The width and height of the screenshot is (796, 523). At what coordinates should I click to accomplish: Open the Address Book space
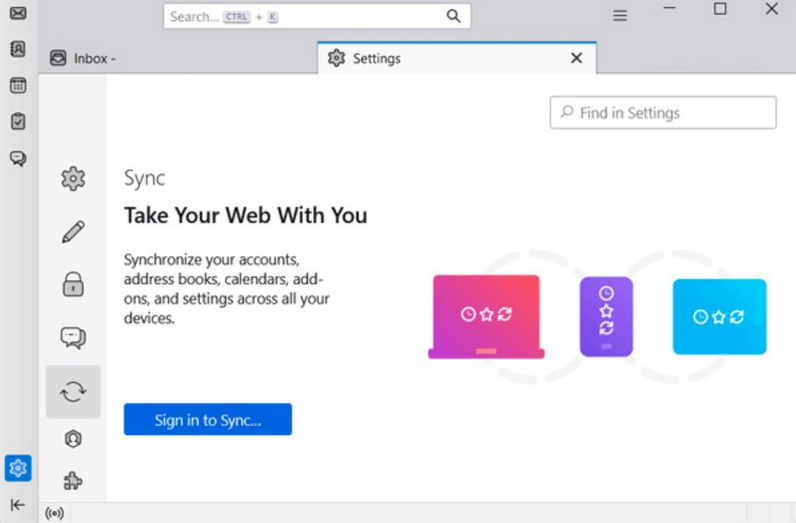[18, 49]
